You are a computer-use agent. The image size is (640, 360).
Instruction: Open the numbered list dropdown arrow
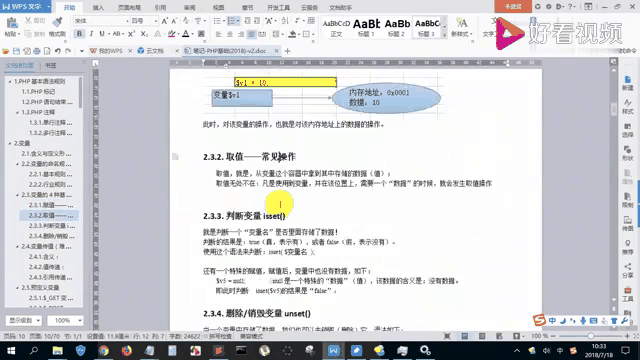pyautogui.click(x=238, y=21)
